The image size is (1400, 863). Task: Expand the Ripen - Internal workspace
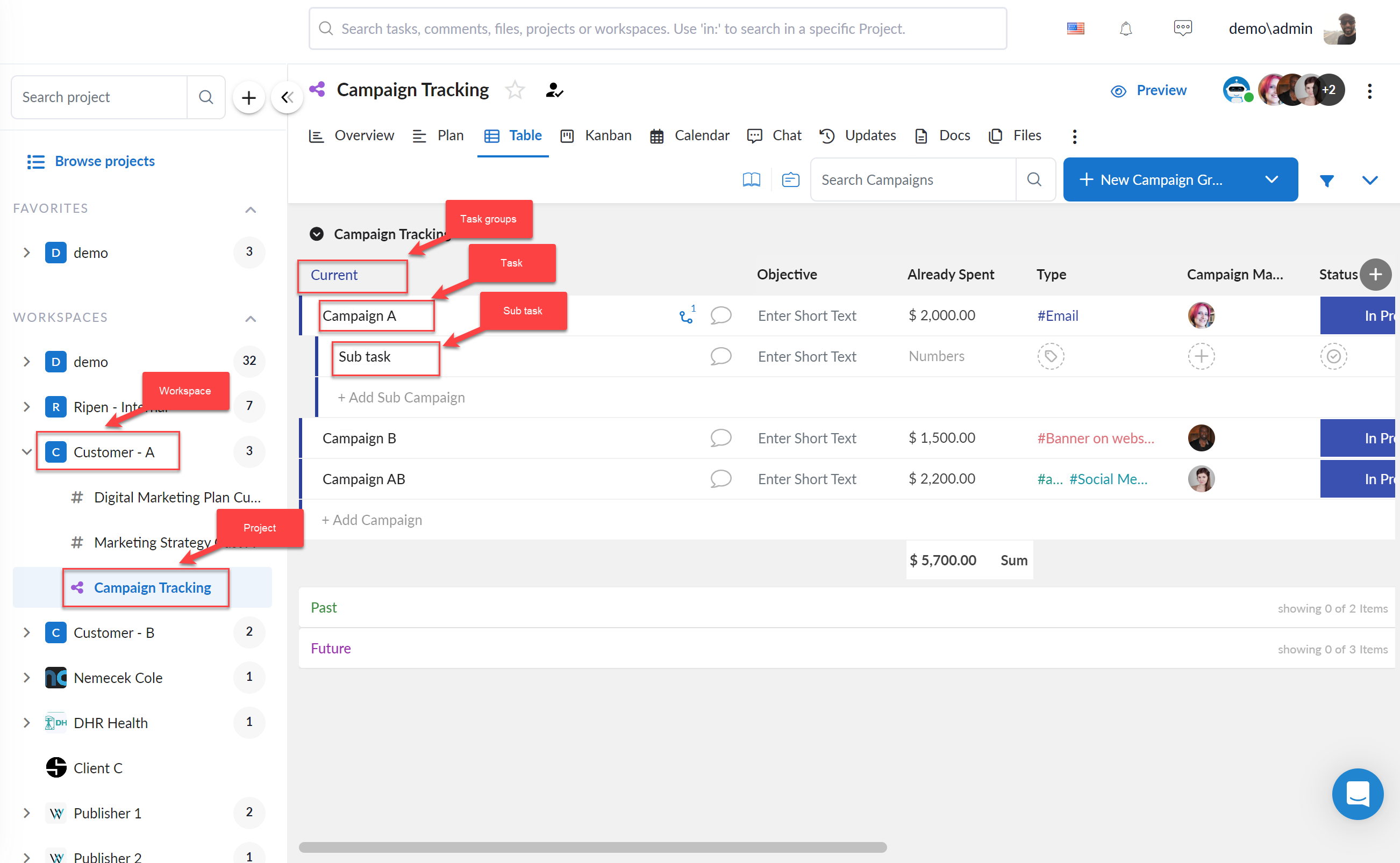pos(26,407)
